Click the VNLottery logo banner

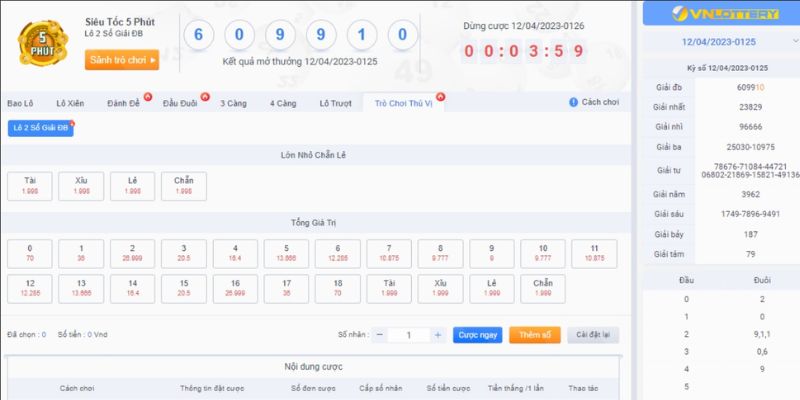point(721,13)
